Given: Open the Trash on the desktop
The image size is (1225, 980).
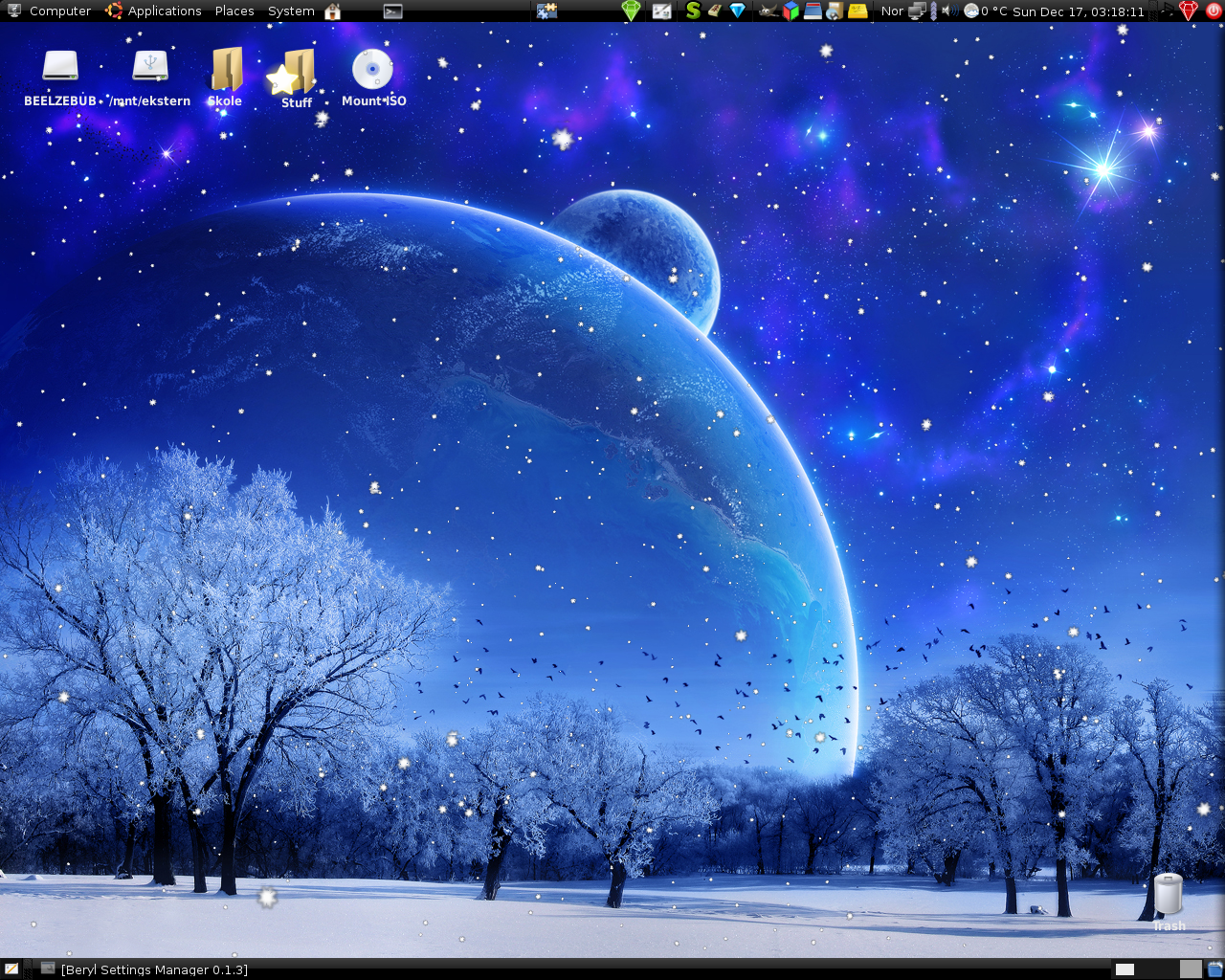Looking at the screenshot, I should pos(1169,902).
